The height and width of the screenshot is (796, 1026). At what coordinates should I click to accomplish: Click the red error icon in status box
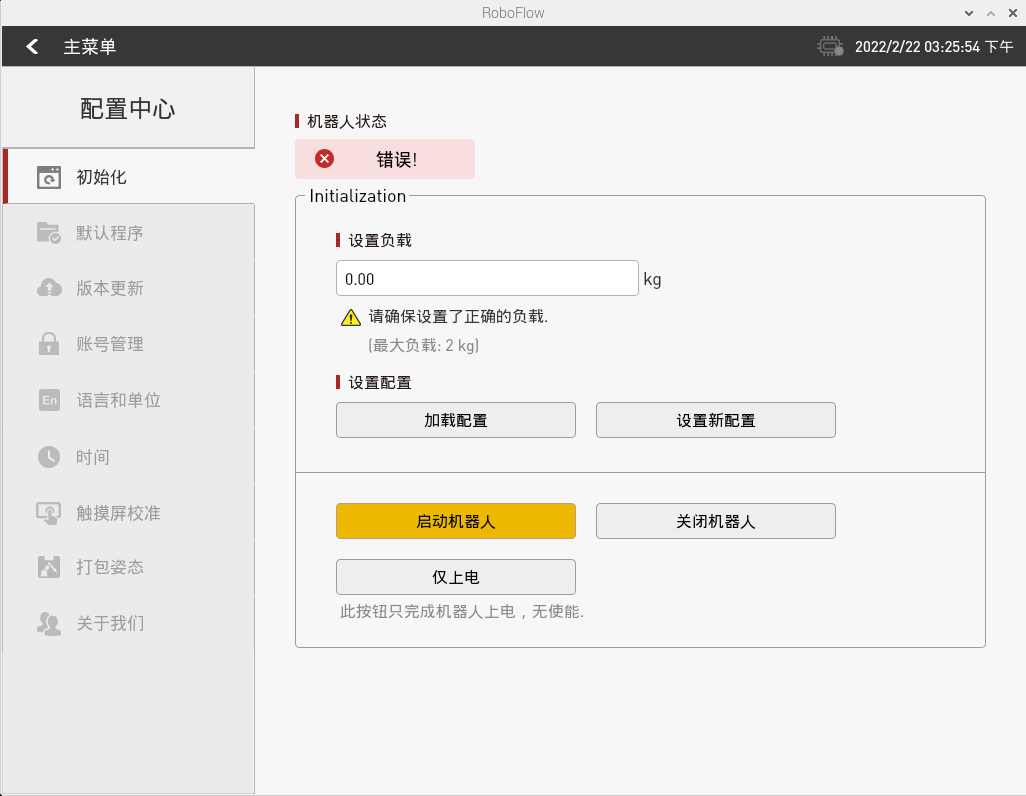[x=324, y=159]
